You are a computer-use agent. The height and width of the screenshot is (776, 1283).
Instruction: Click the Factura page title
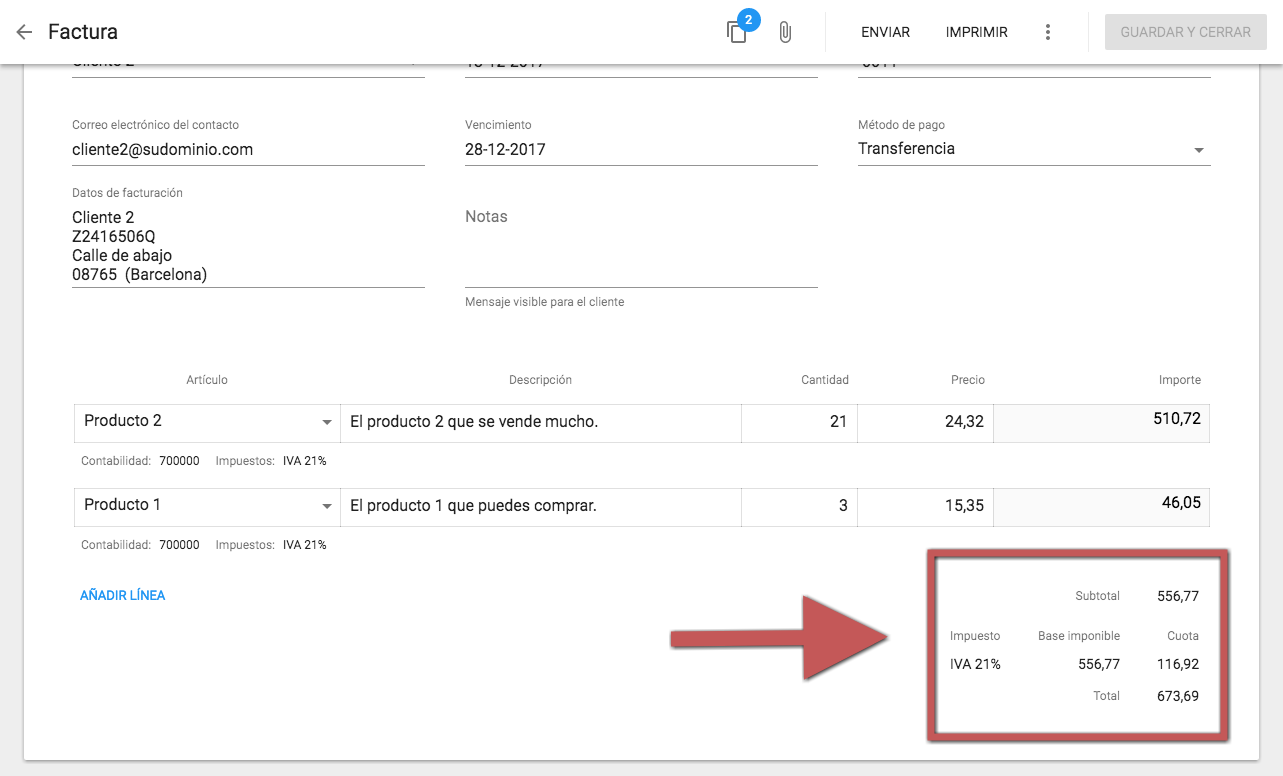point(83,32)
